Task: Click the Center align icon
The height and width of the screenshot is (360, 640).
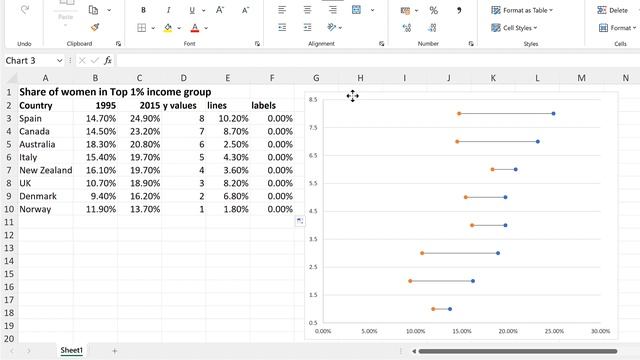Action: 307,10
